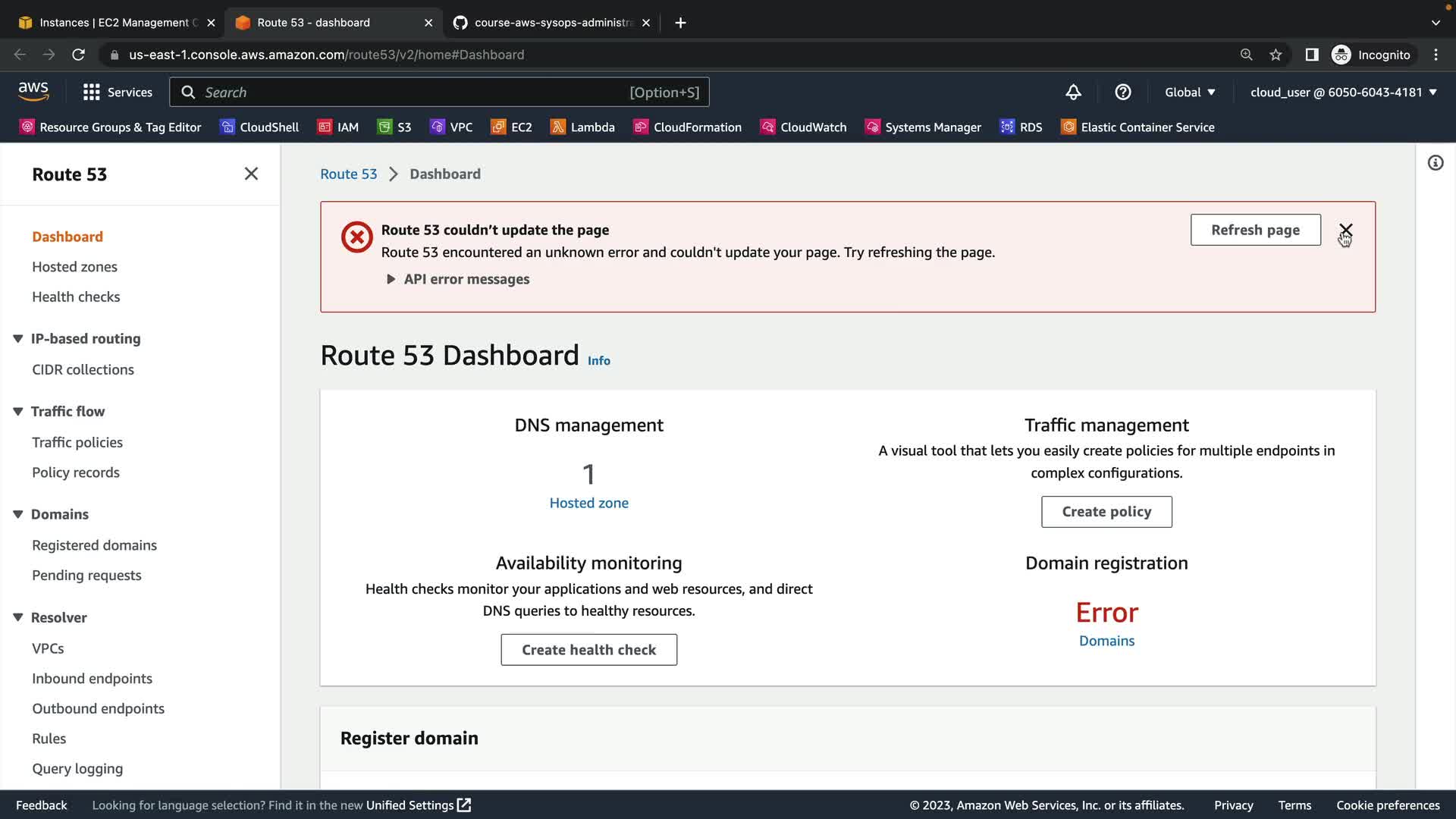Click the Refresh page button
Image resolution: width=1456 pixels, height=819 pixels.
[1255, 230]
